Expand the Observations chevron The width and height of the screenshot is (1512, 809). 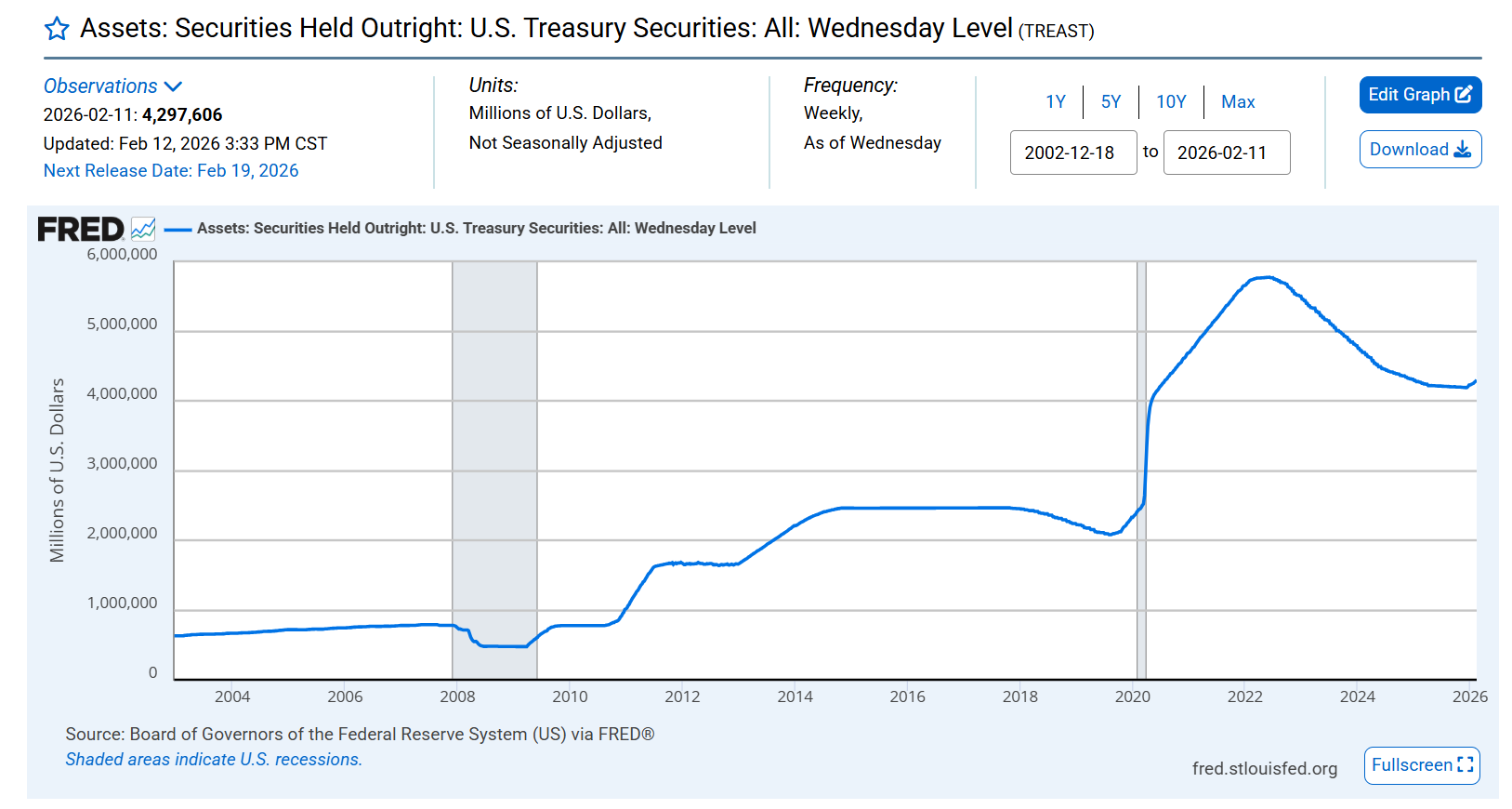point(173,86)
